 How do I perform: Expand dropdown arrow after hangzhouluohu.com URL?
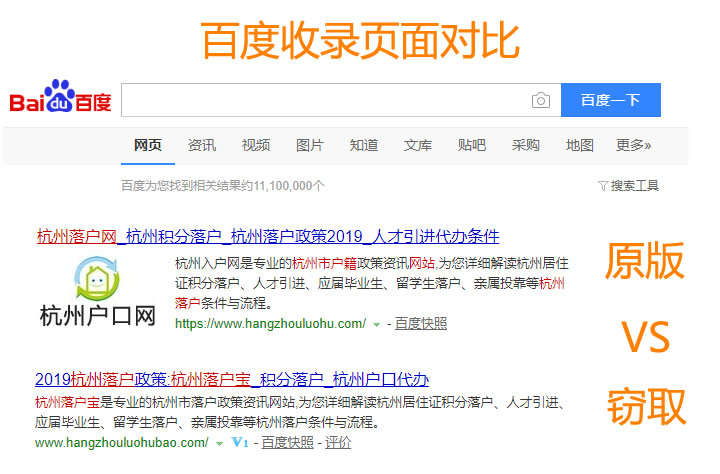click(x=377, y=325)
